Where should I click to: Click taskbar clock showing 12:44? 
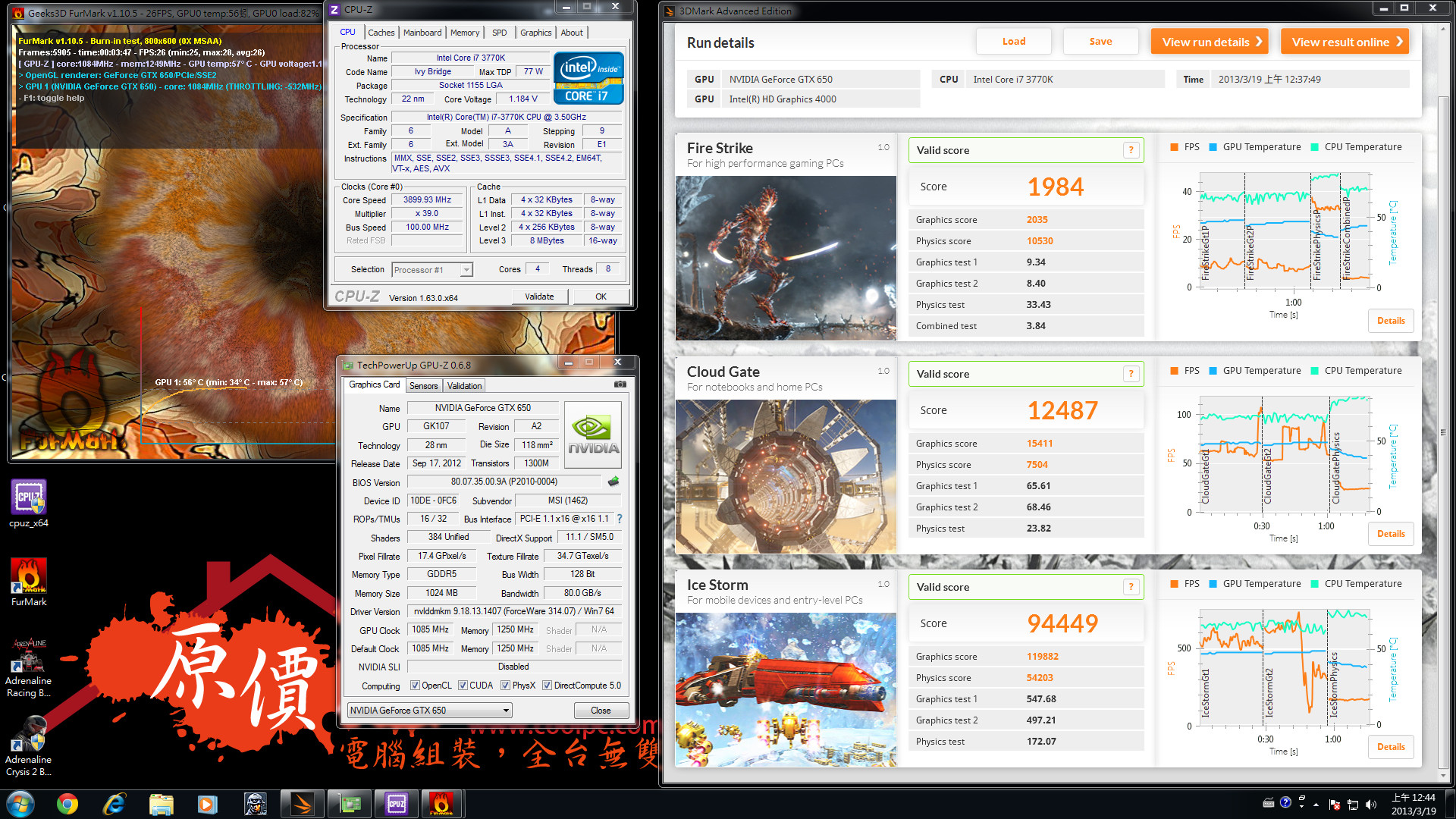click(1413, 804)
